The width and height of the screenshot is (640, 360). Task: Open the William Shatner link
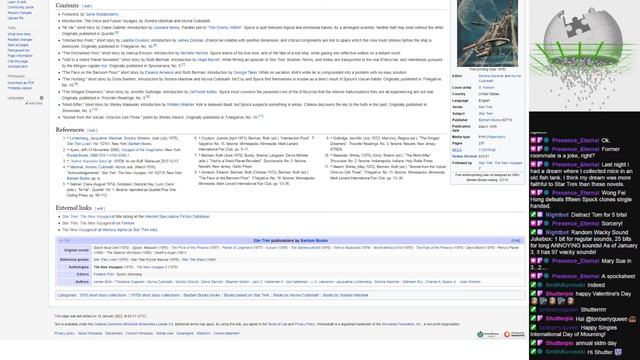[180, 104]
